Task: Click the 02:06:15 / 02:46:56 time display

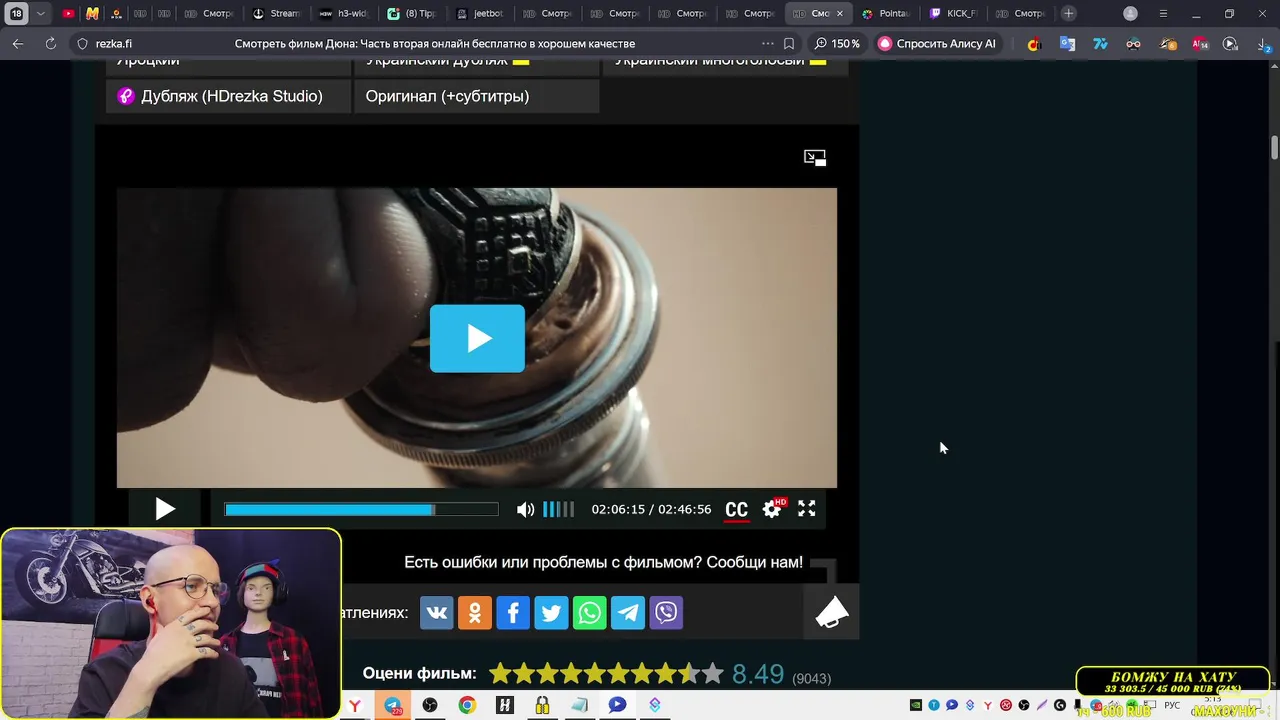Action: (x=651, y=510)
